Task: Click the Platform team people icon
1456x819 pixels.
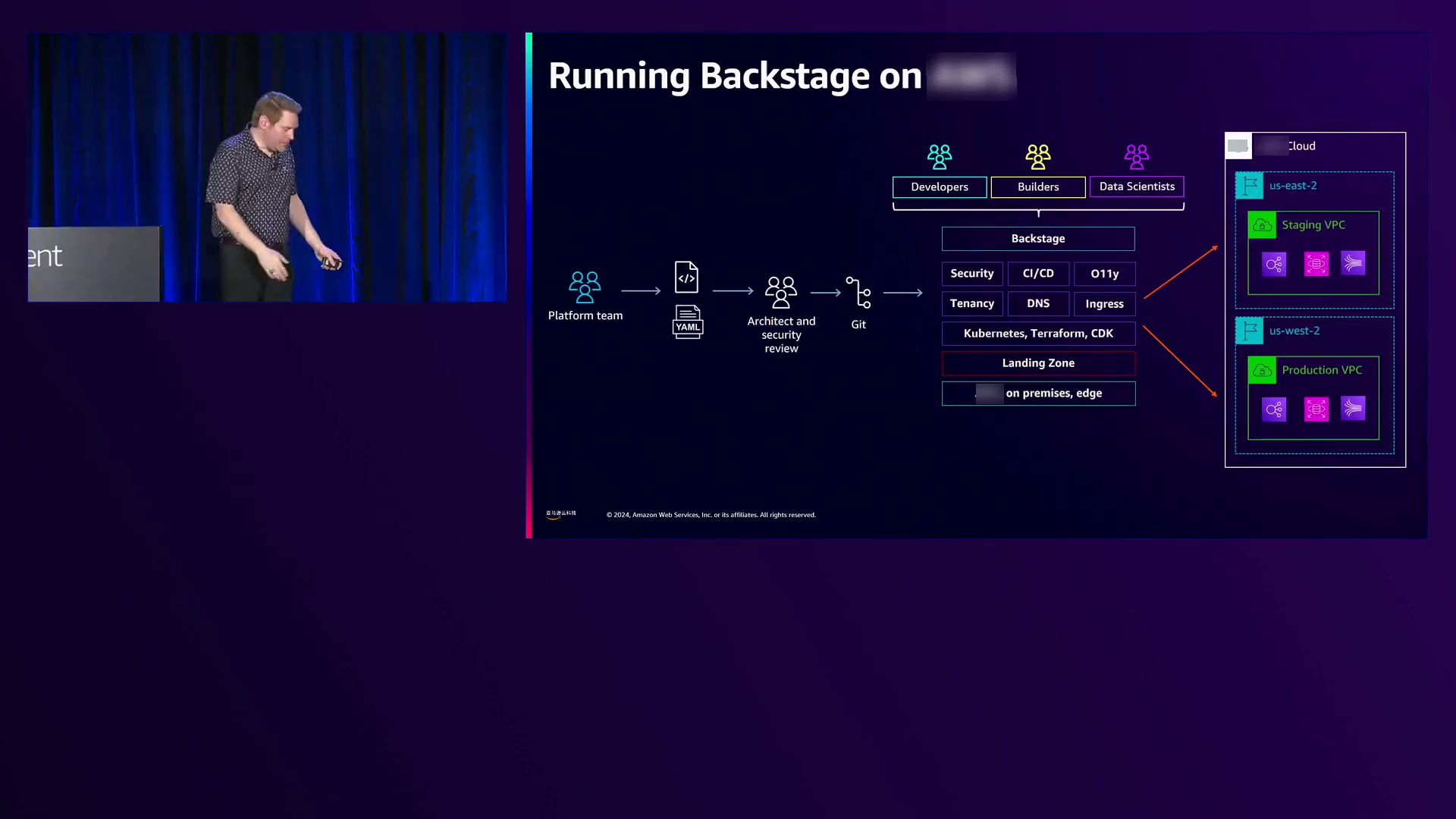Action: pos(585,287)
